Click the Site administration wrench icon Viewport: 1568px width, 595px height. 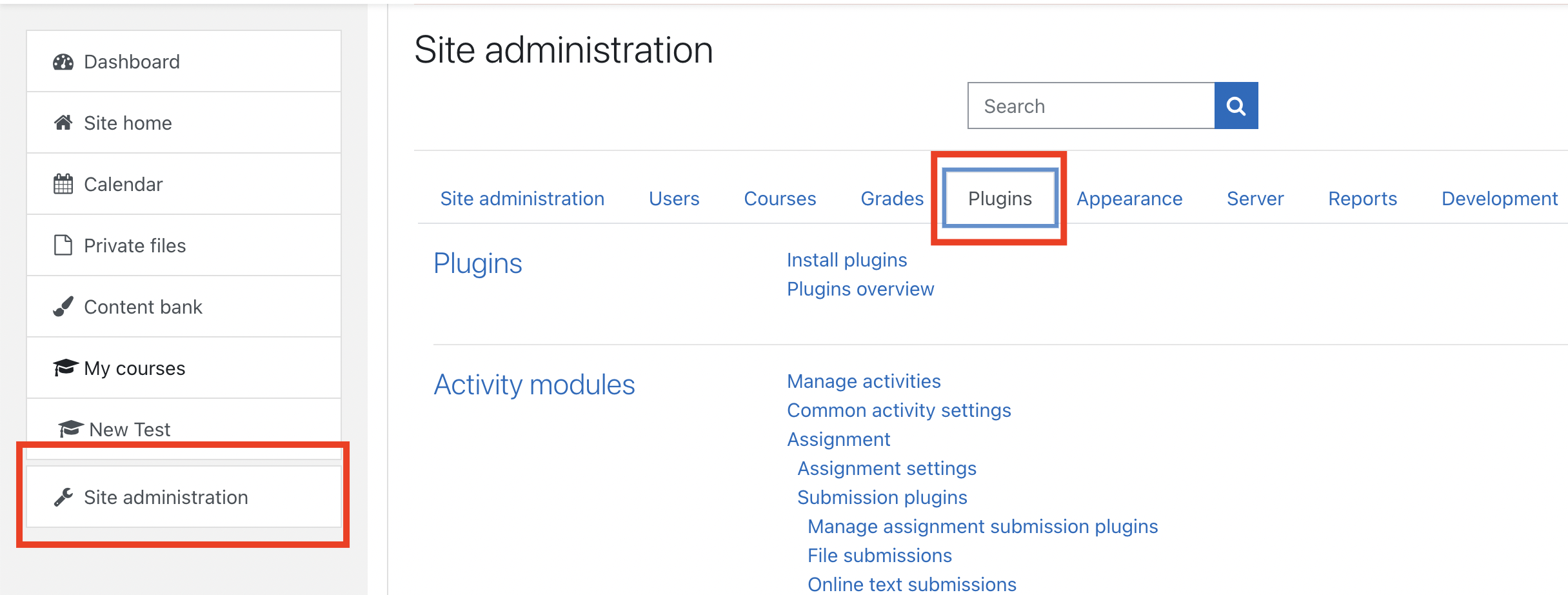click(x=63, y=497)
